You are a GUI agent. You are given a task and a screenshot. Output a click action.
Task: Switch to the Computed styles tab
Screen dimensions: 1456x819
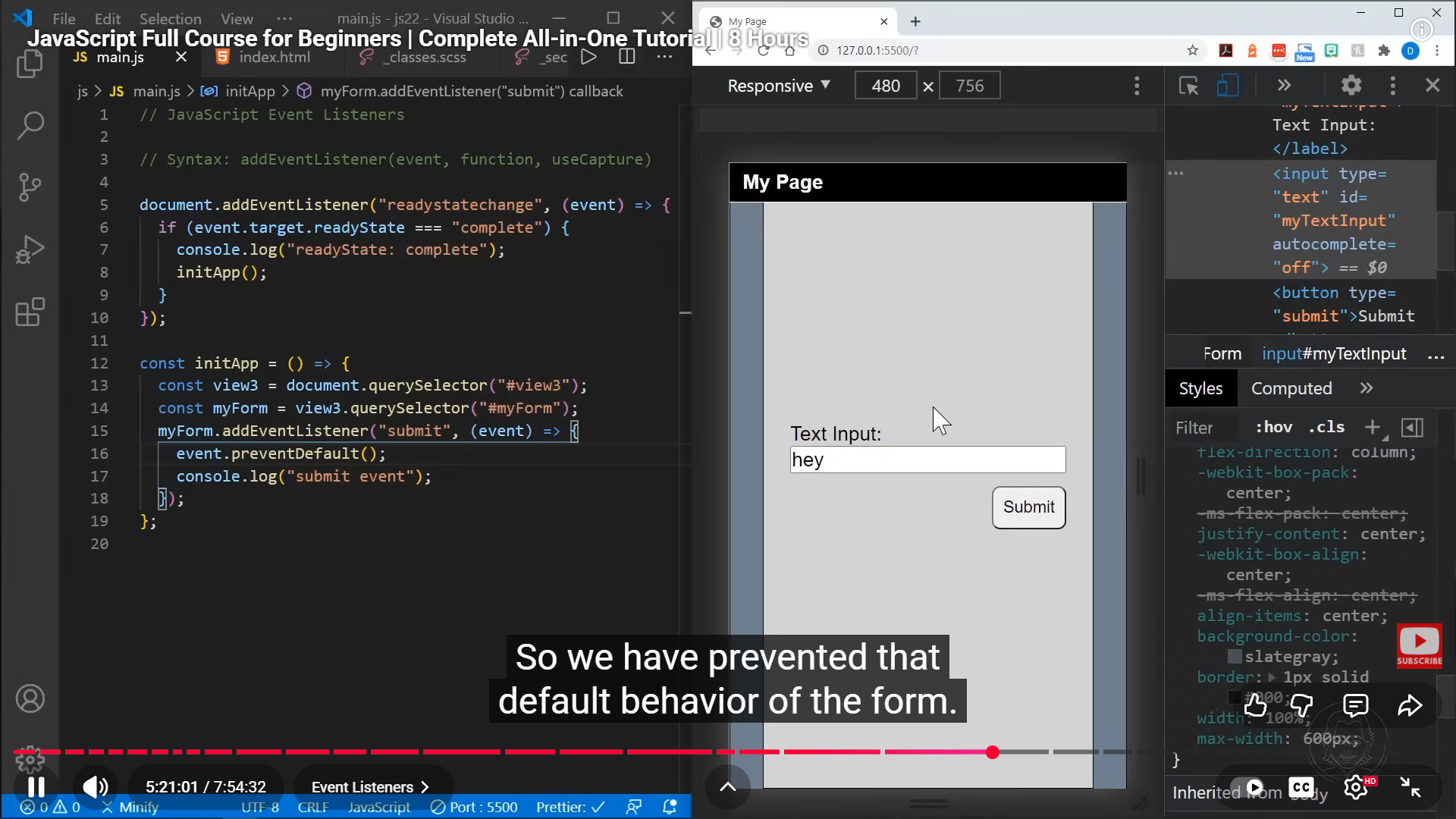1291,388
